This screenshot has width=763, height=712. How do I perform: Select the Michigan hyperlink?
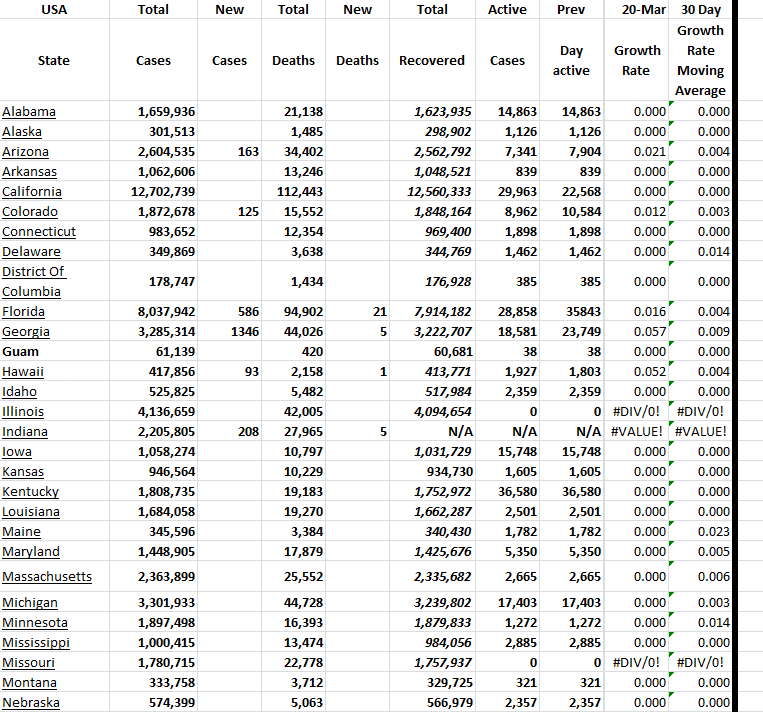(30, 602)
